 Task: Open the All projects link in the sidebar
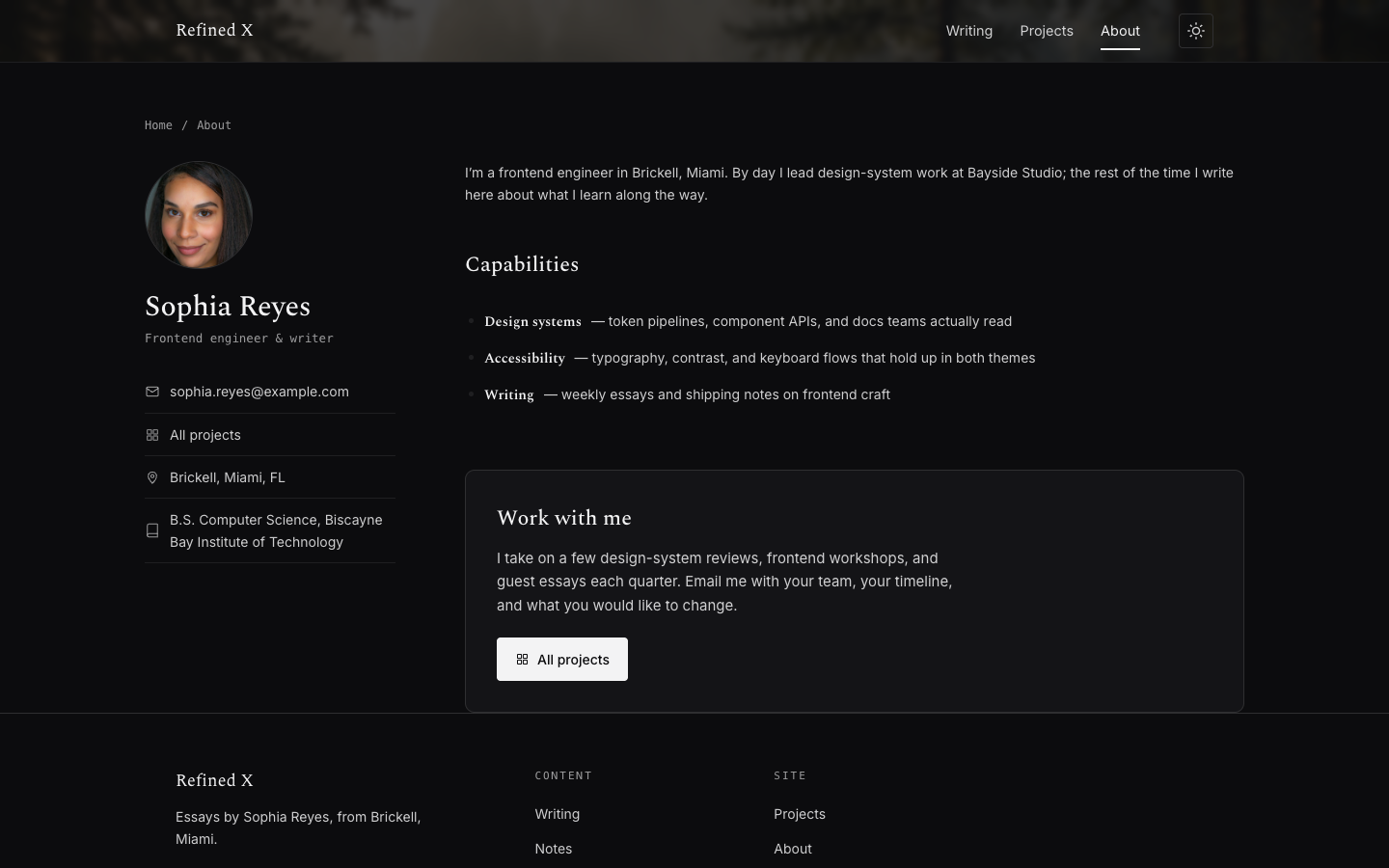click(205, 435)
